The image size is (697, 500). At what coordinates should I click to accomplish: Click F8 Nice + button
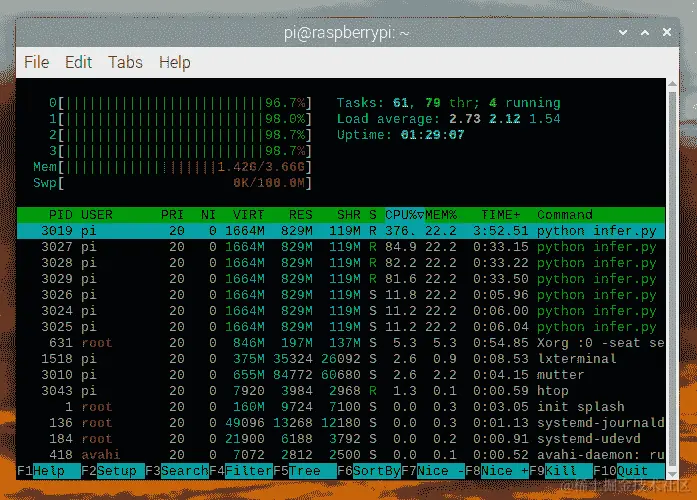click(497, 471)
